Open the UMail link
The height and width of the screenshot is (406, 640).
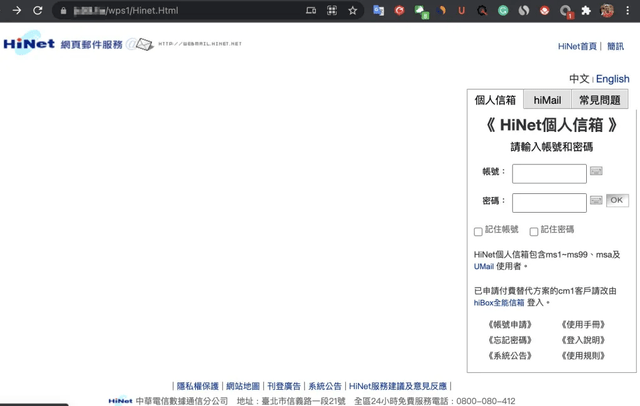pyautogui.click(x=484, y=266)
